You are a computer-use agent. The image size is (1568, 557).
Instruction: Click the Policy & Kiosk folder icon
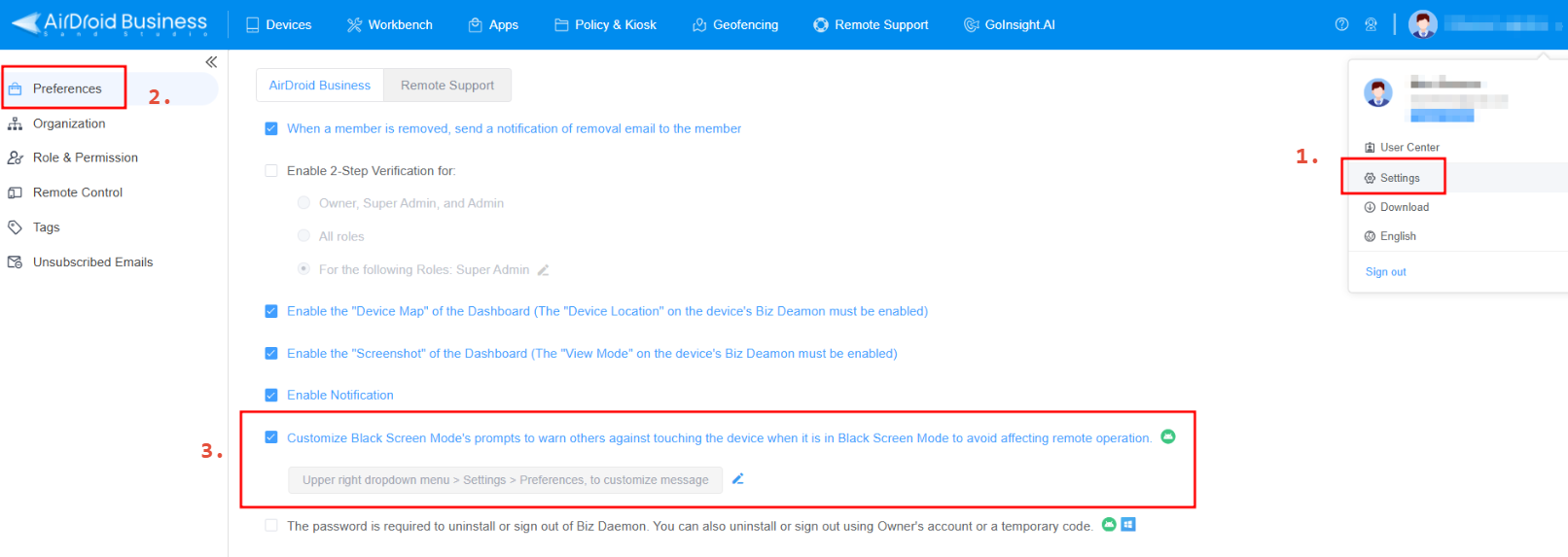coord(561,24)
